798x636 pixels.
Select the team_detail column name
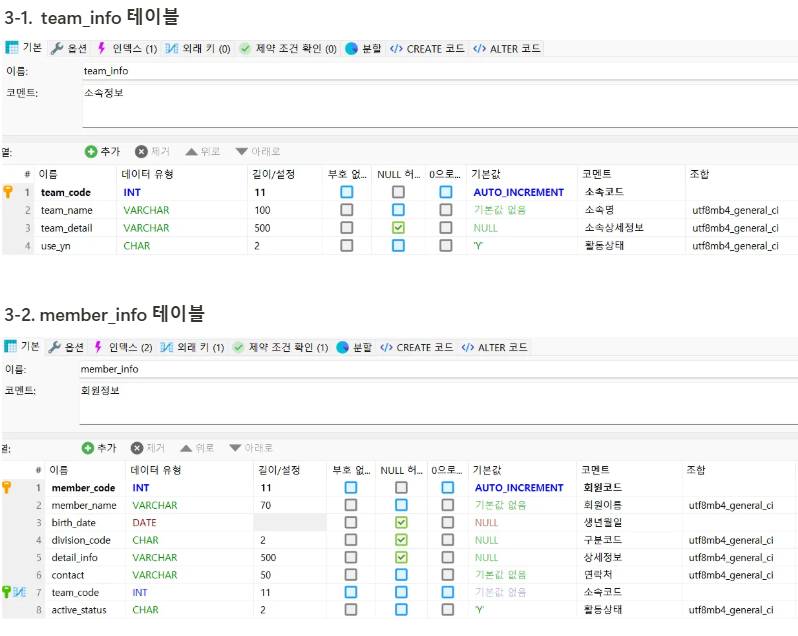pyautogui.click(x=67, y=228)
